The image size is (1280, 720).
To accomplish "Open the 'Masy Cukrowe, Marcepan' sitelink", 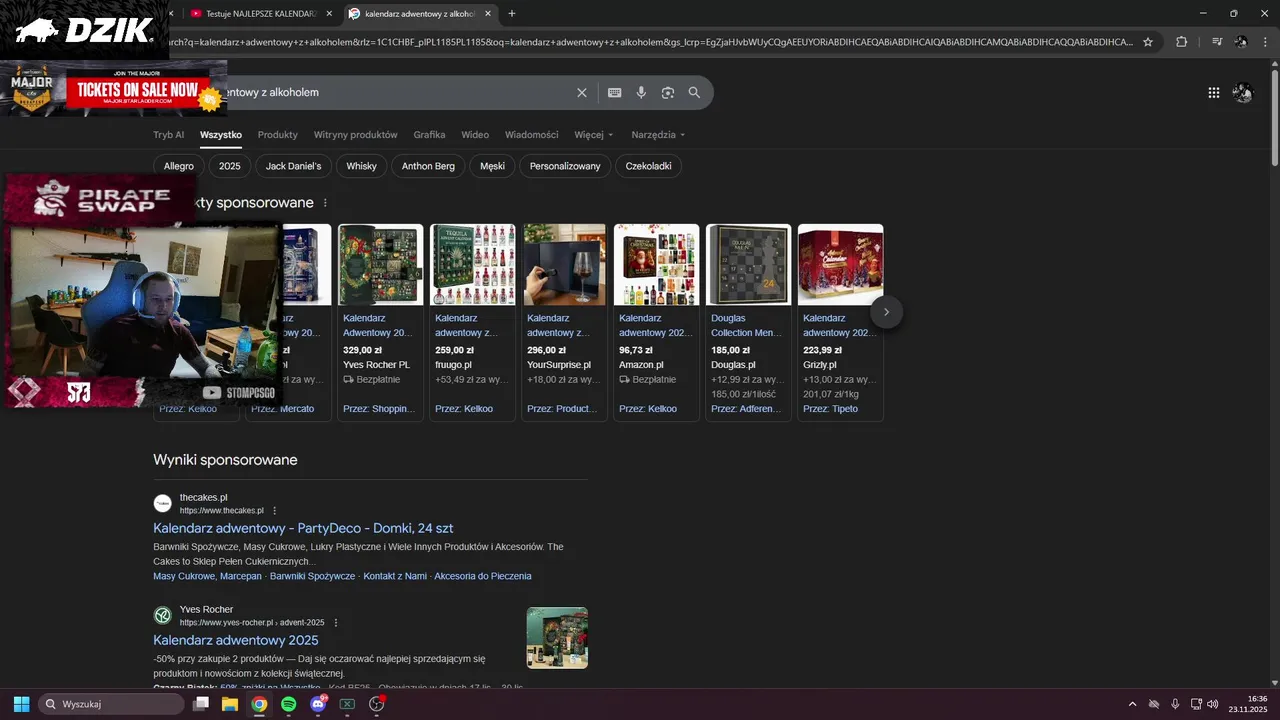I will [x=207, y=576].
